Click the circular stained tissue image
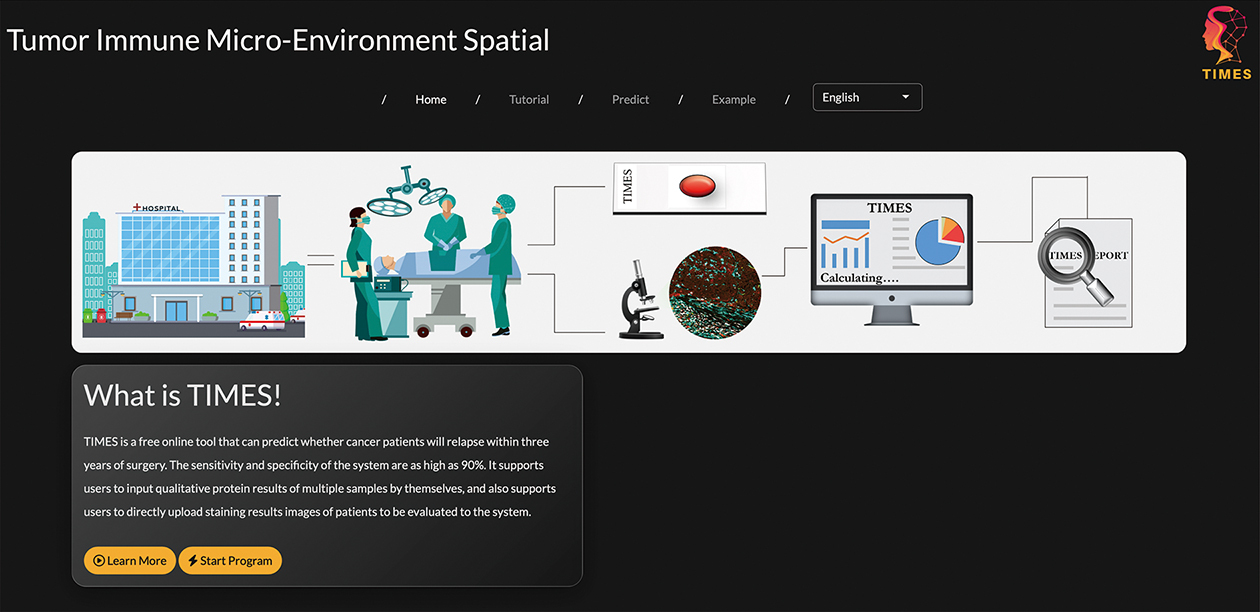Image resolution: width=1260 pixels, height=612 pixels. pyautogui.click(x=714, y=292)
